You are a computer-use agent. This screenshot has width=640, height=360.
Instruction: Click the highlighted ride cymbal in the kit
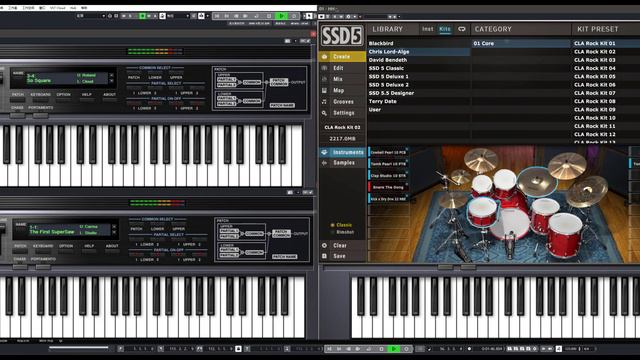pos(538,181)
